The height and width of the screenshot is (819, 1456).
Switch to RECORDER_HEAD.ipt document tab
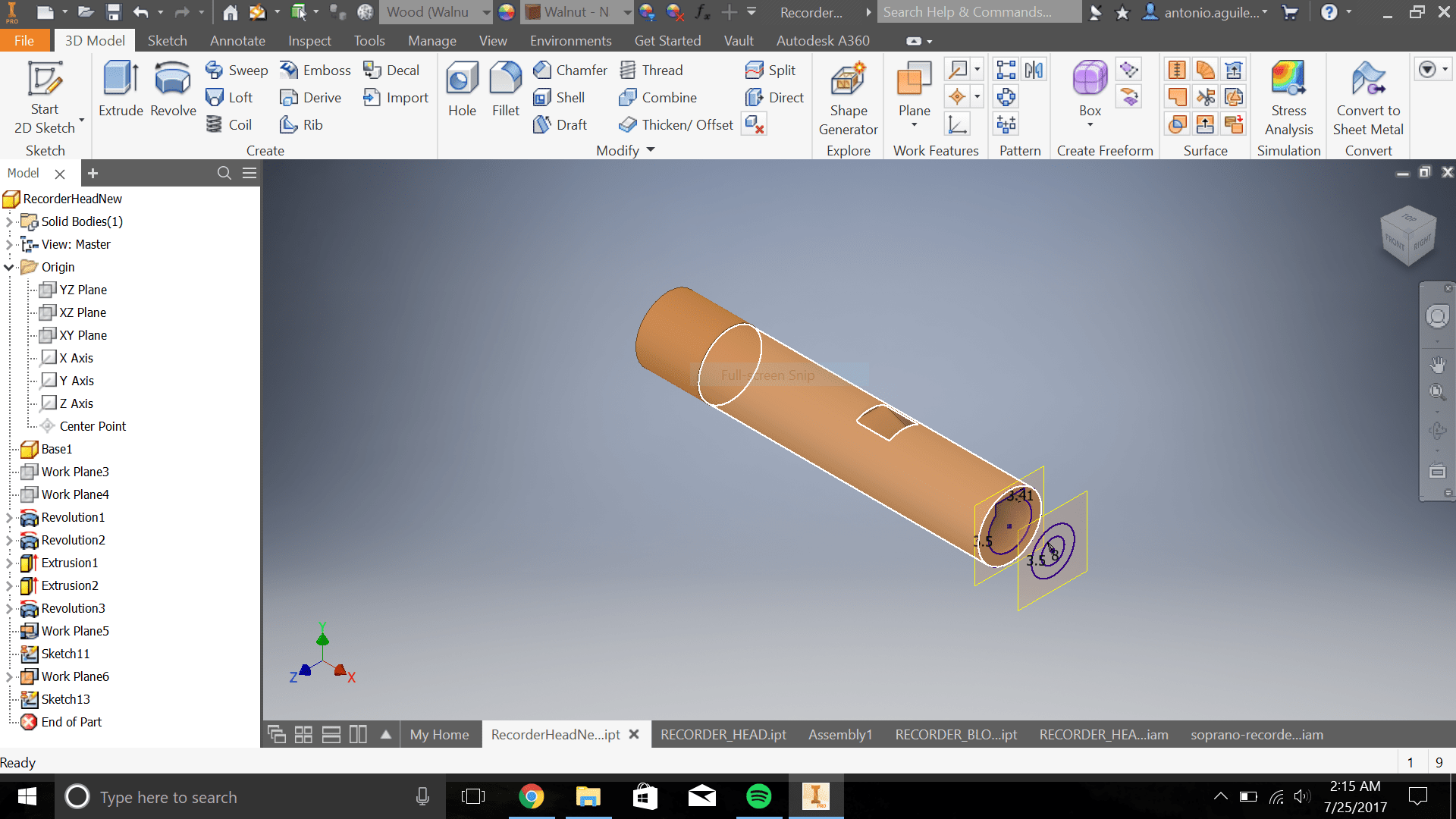tap(723, 734)
